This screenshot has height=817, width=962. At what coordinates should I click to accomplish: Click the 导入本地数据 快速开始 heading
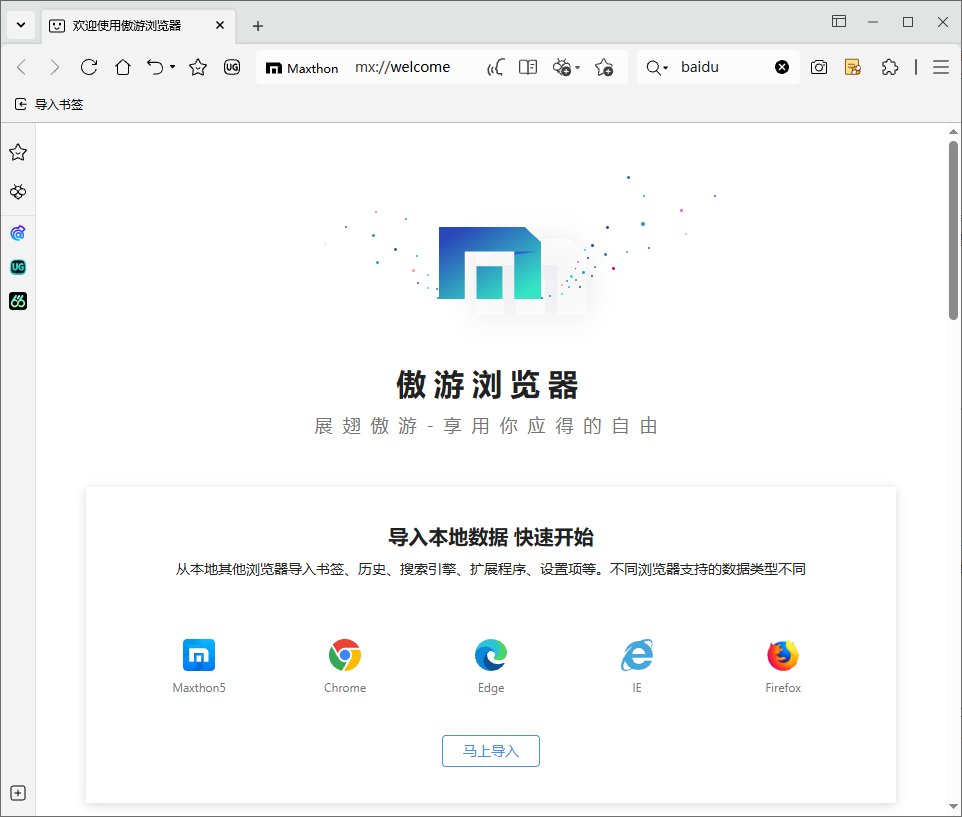(x=491, y=537)
